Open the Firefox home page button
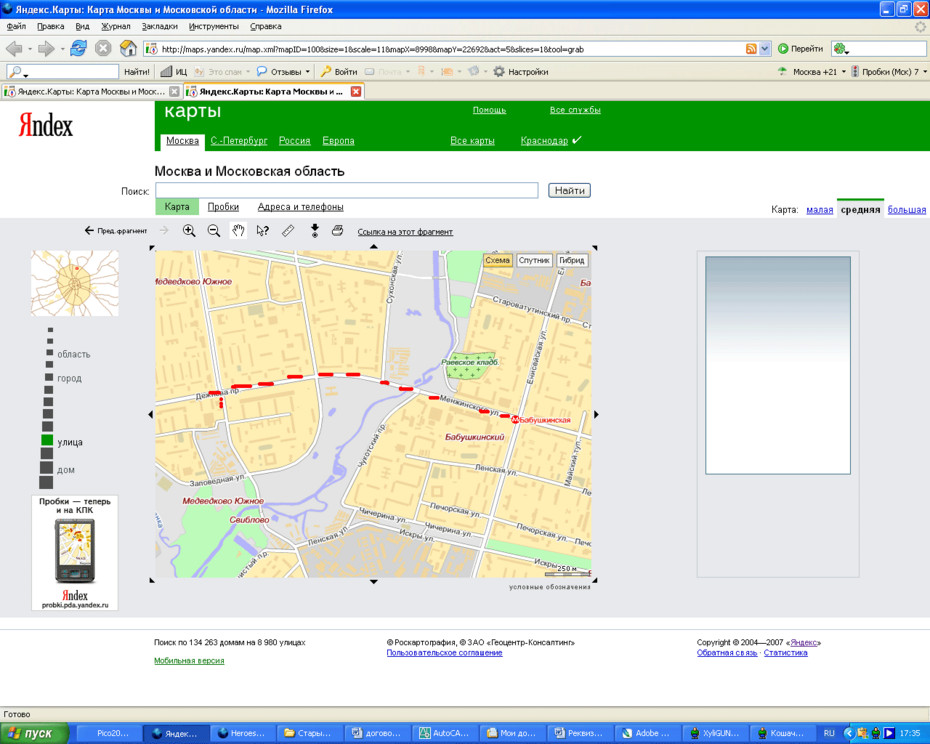Image resolution: width=930 pixels, height=744 pixels. pos(128,49)
